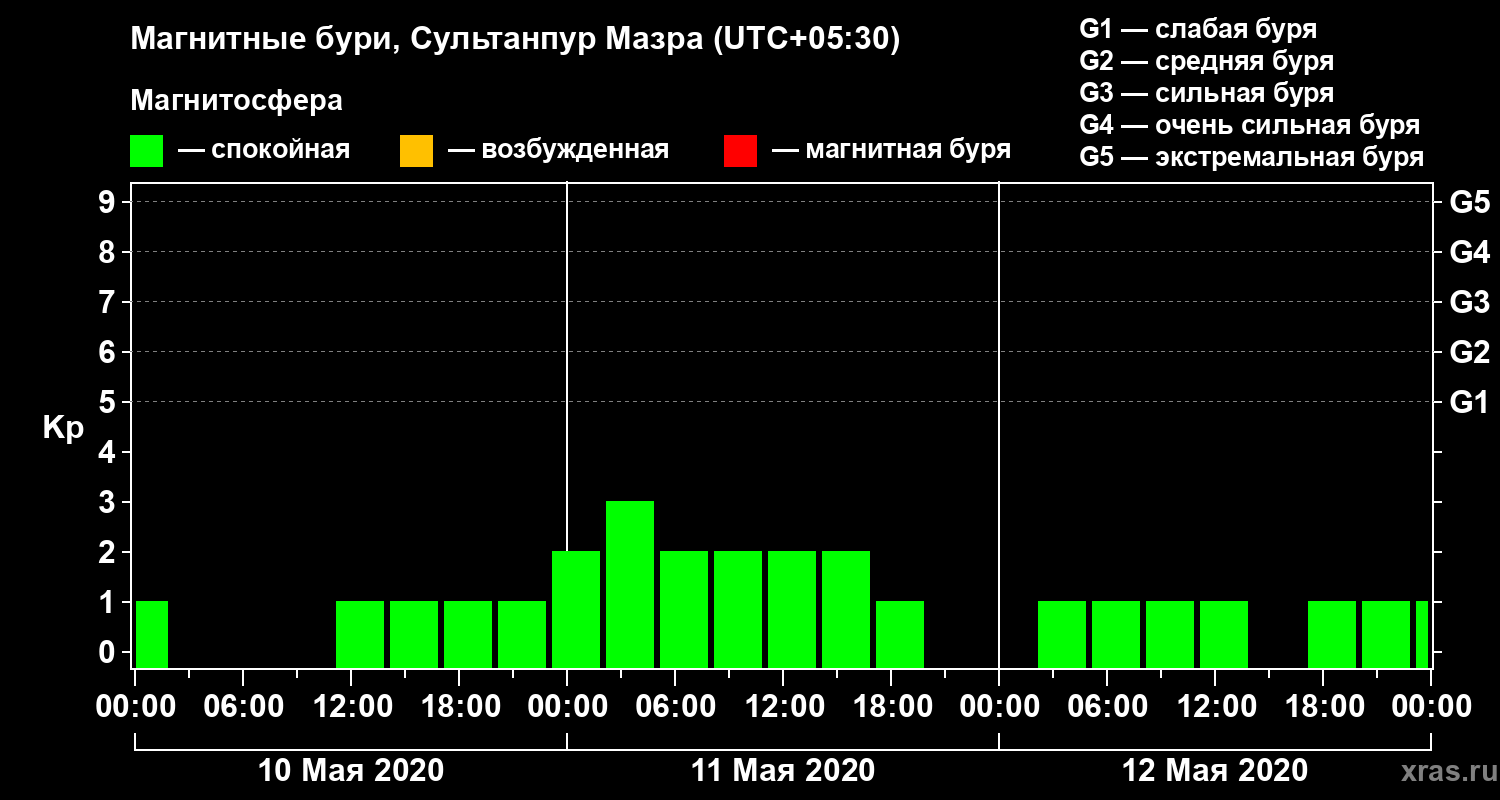1500x800 pixels.
Task: Click the '11 Мая 2020' date label
Action: 783,771
